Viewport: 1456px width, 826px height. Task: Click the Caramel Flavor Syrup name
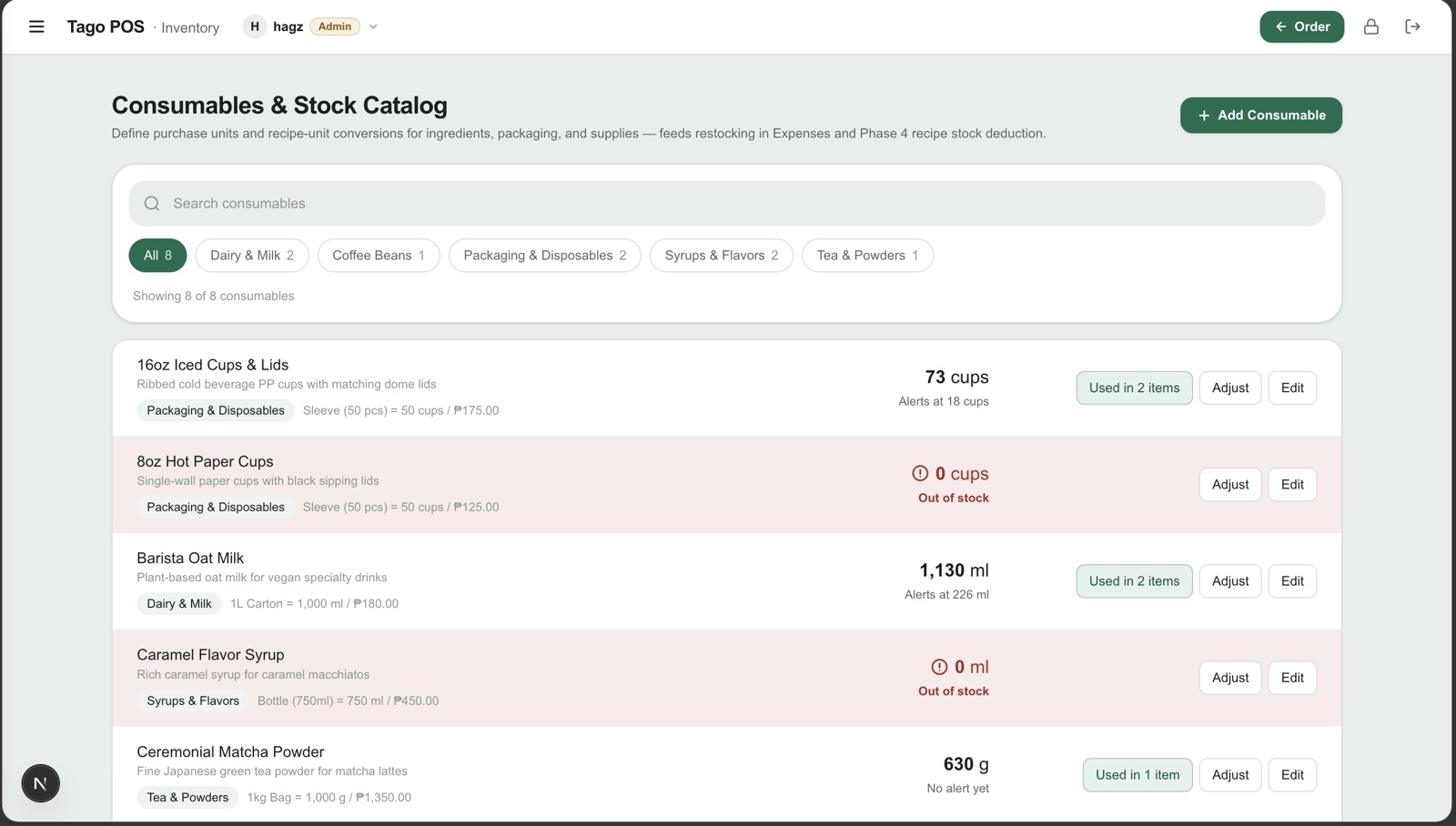click(x=210, y=655)
